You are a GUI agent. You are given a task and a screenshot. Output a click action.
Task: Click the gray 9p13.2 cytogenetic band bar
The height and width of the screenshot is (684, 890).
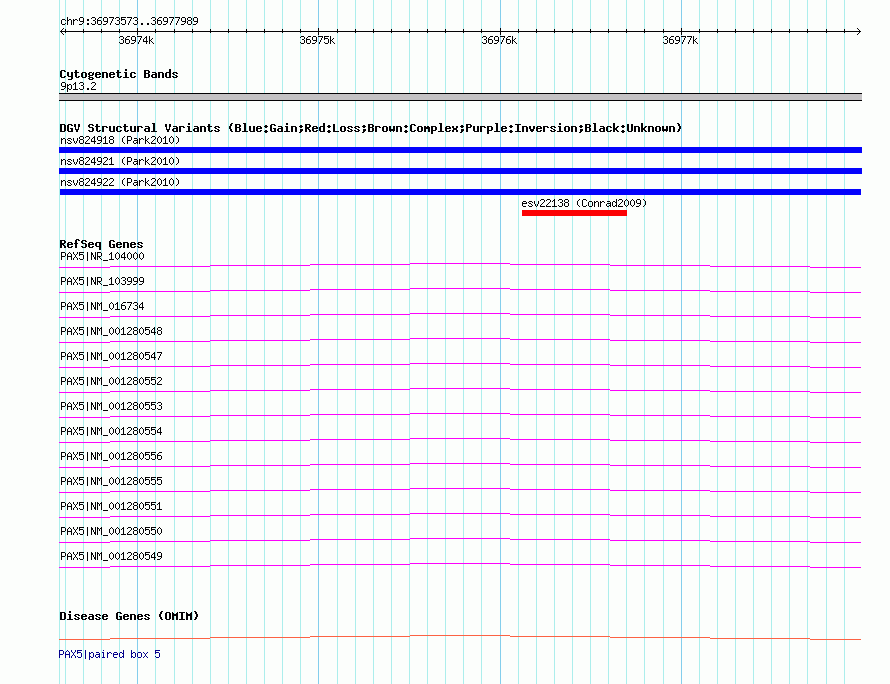point(460,97)
